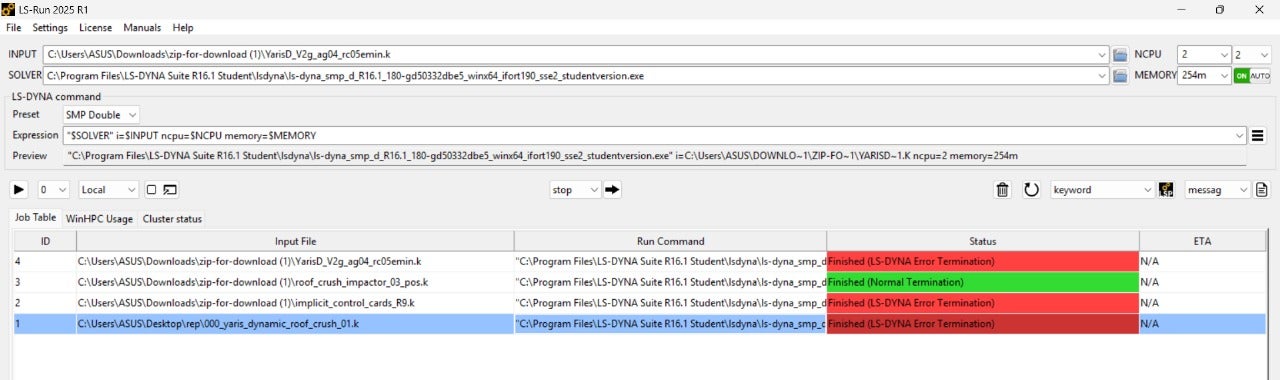Click the N/A ETA cell of job 4
The image size is (1280, 380).
coord(1202,261)
